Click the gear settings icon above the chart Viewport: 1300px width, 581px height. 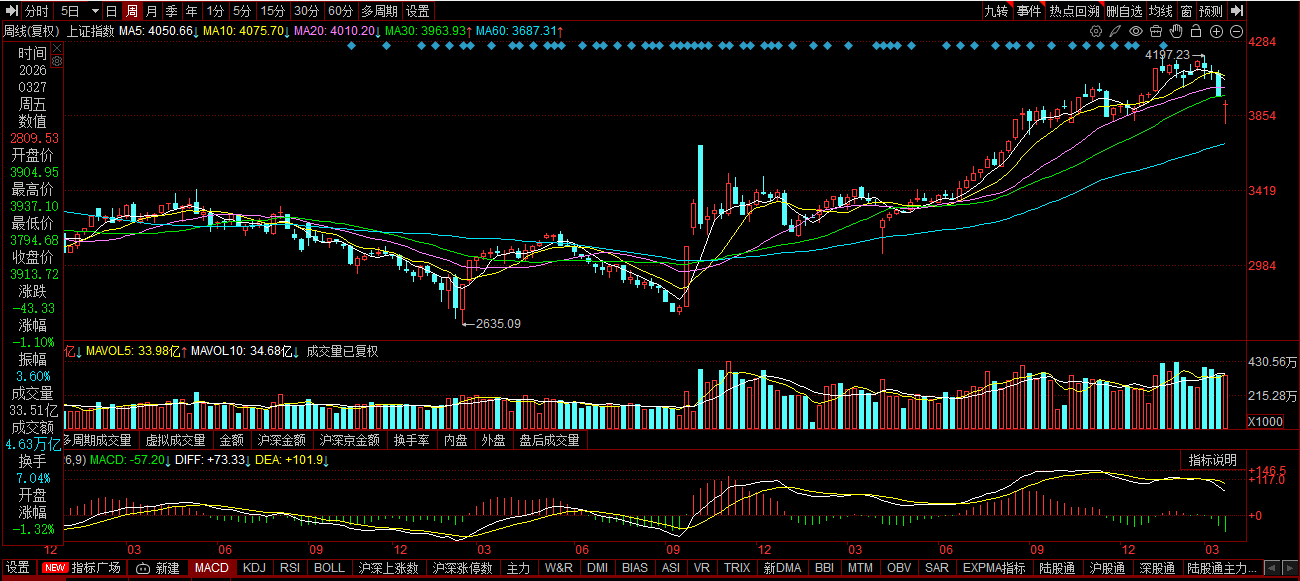(1097, 31)
